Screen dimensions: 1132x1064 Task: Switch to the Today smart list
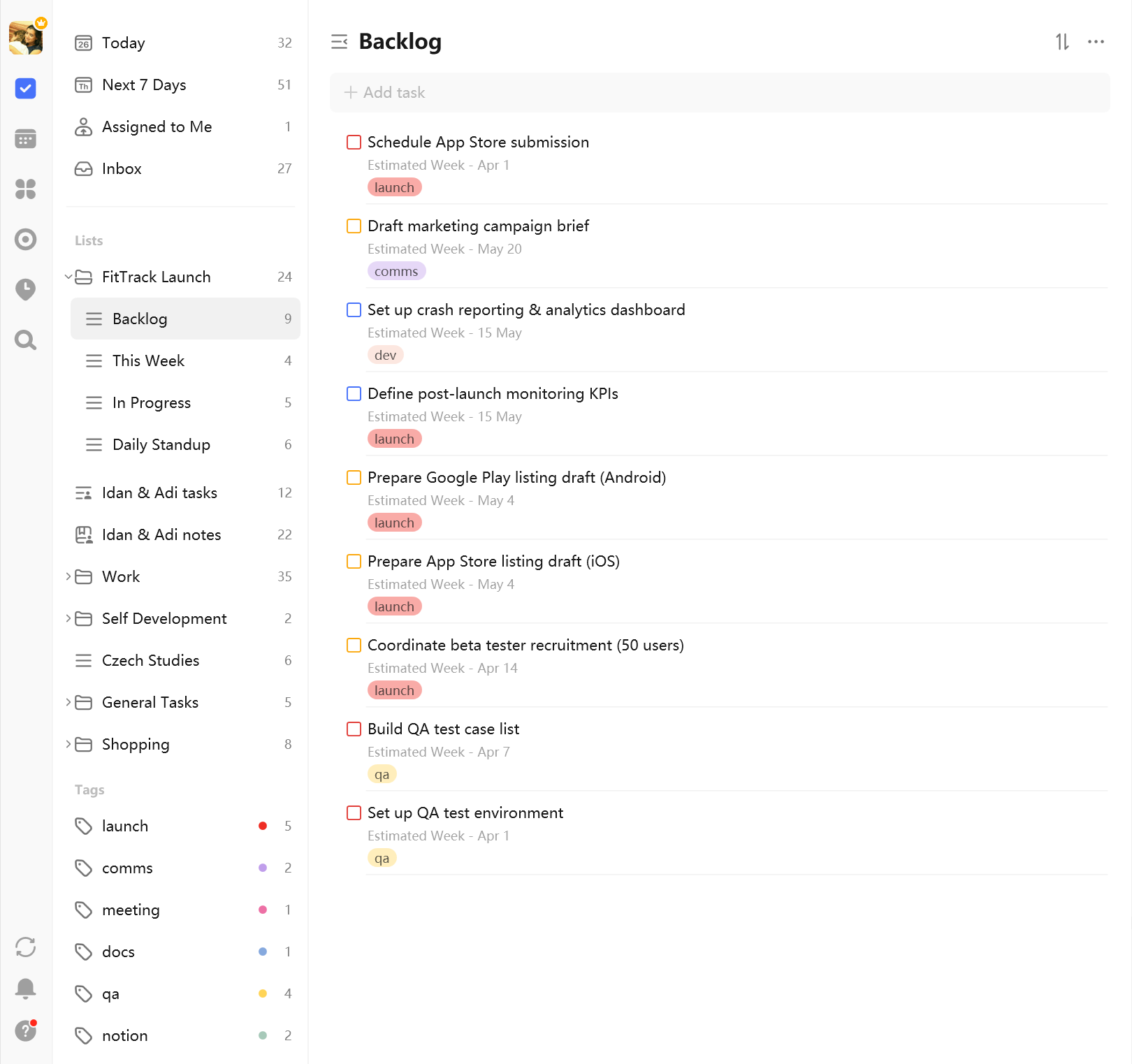coord(124,43)
